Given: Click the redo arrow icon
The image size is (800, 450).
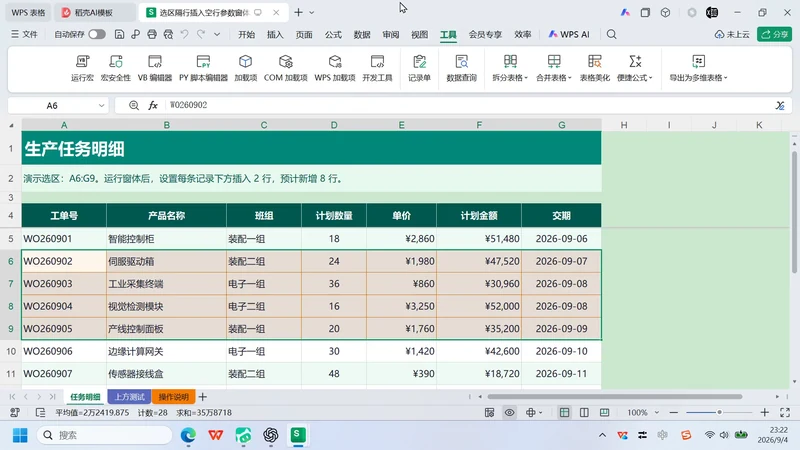Looking at the screenshot, I should coord(201,34).
